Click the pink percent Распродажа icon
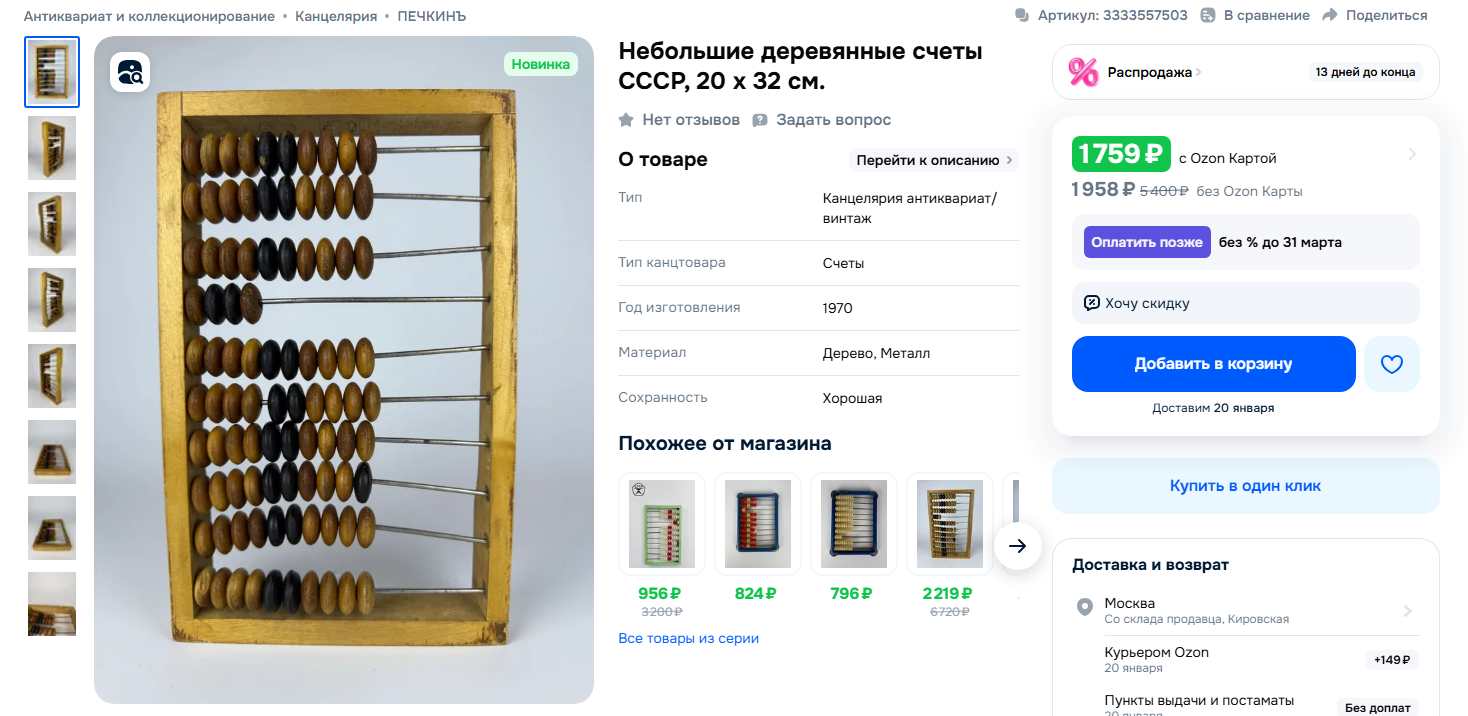Screen dimensions: 1468x716 pyautogui.click(x=1083, y=72)
